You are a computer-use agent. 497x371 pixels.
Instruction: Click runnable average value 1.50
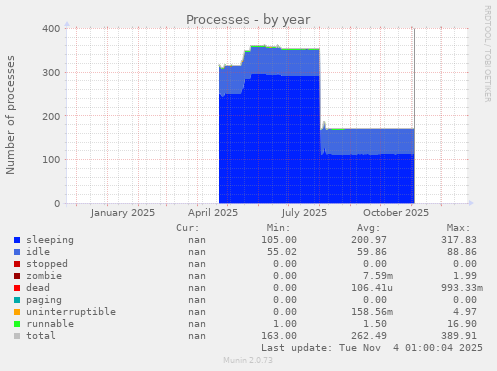click(x=375, y=324)
